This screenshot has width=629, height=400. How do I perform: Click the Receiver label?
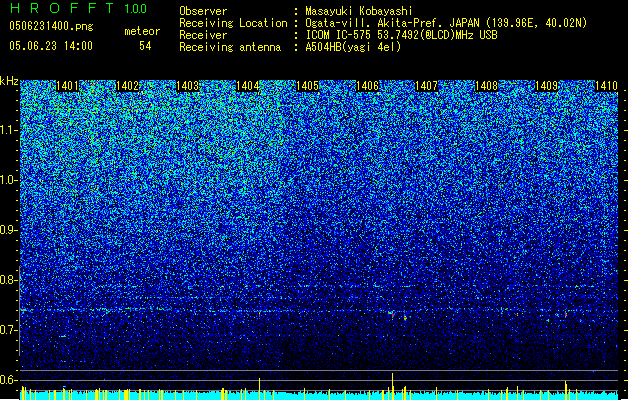(203, 35)
